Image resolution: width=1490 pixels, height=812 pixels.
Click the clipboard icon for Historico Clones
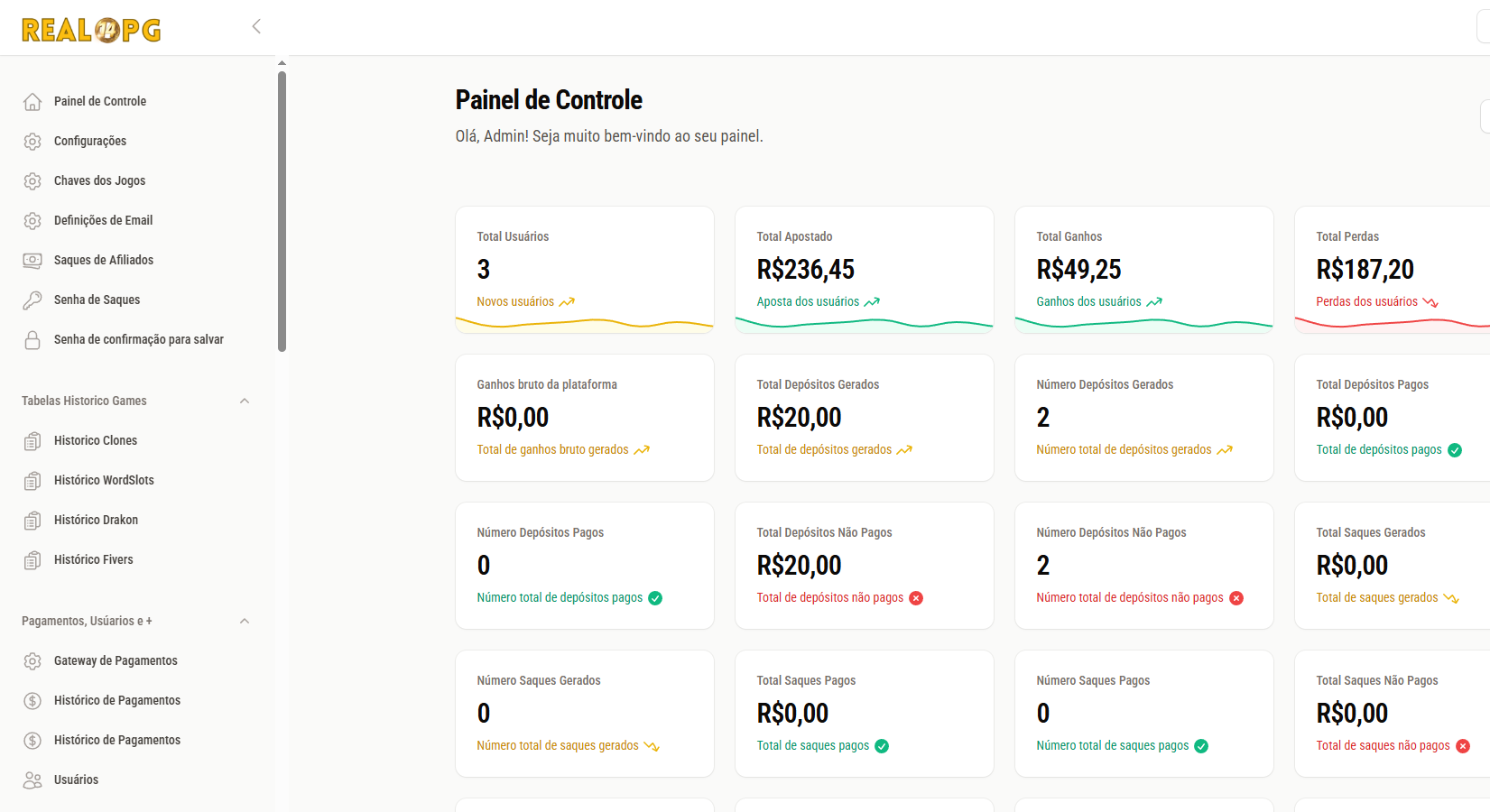(32, 441)
